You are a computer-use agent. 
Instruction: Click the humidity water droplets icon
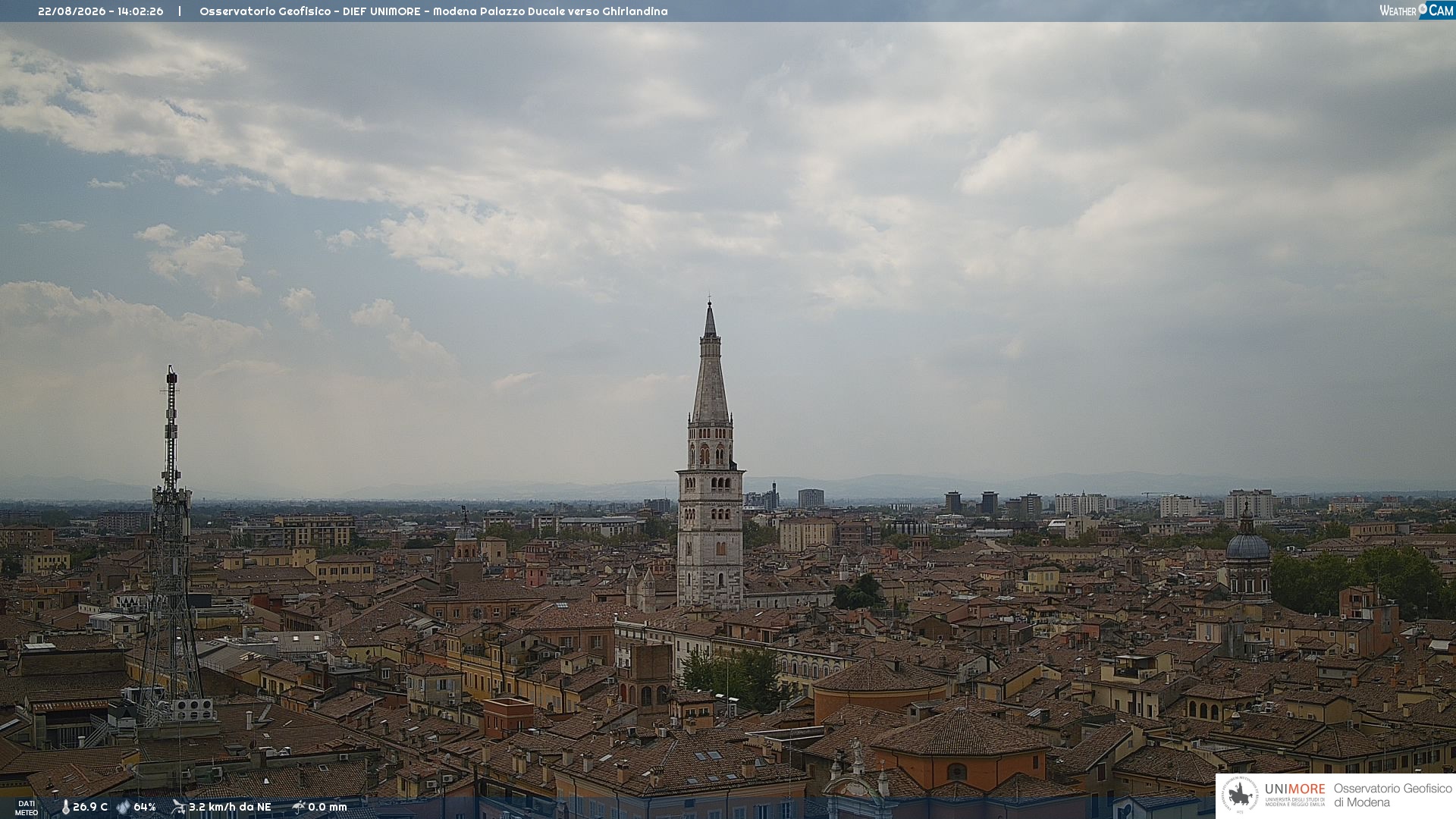[124, 808]
